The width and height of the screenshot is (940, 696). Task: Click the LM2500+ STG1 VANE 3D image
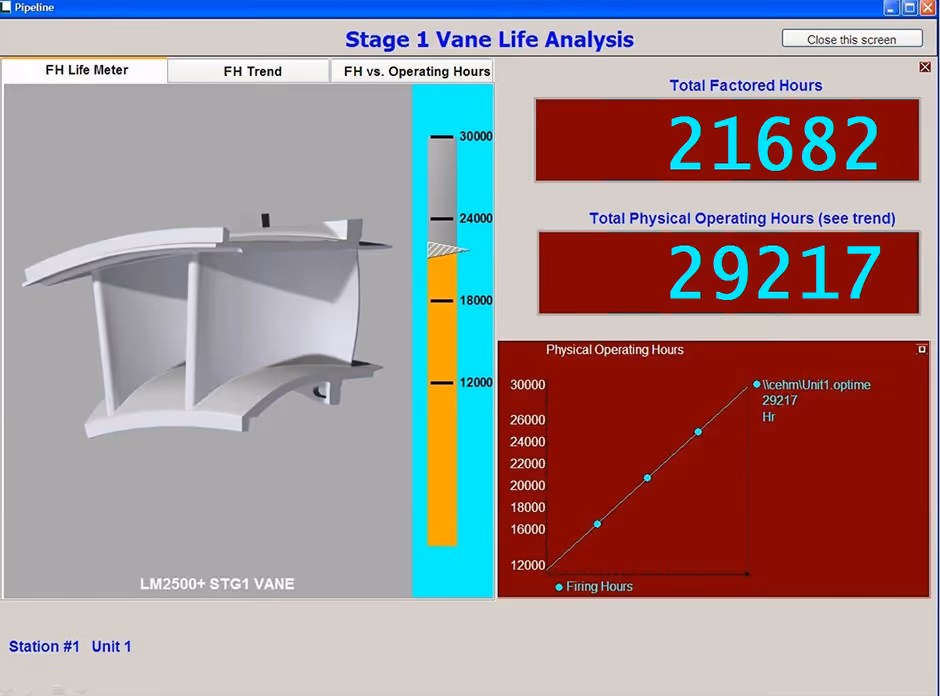[207, 327]
